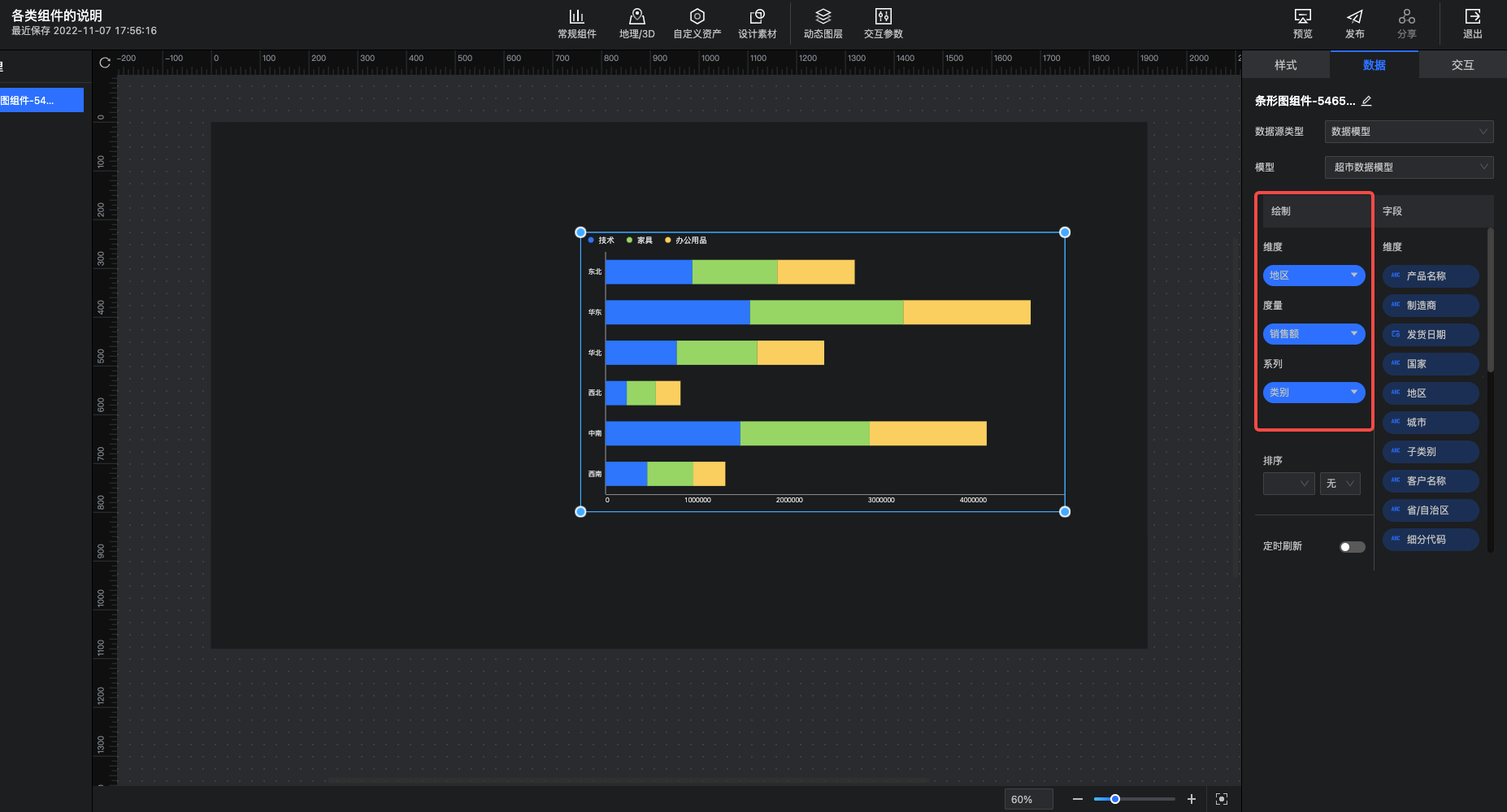The height and width of the screenshot is (812, 1507).
Task: Select the 制造商 field
Action: 1431,306
